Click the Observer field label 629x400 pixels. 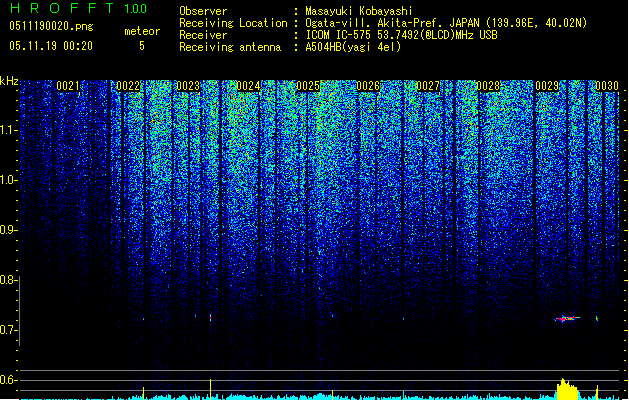point(203,11)
